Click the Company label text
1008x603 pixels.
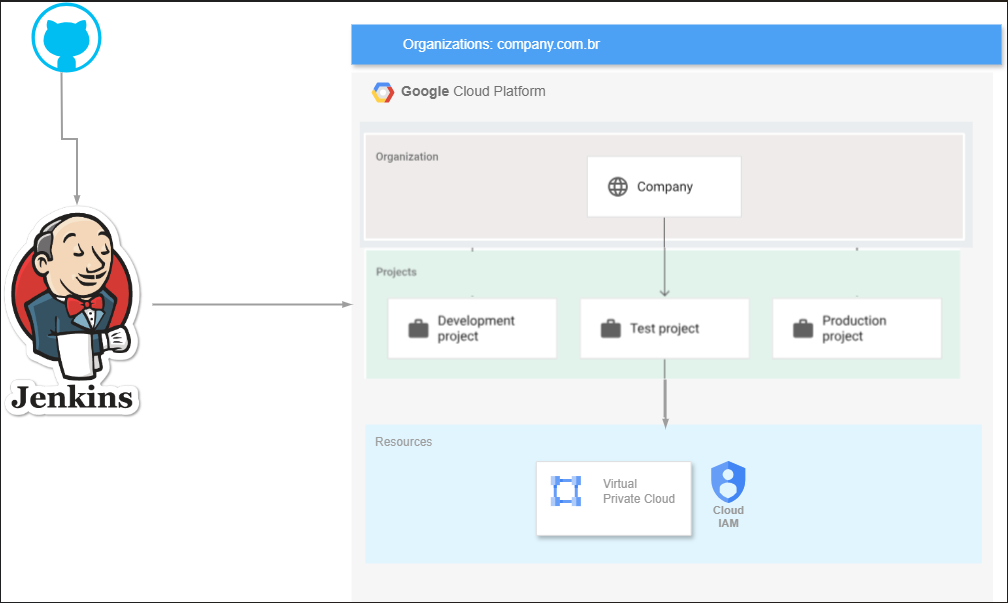[665, 187]
